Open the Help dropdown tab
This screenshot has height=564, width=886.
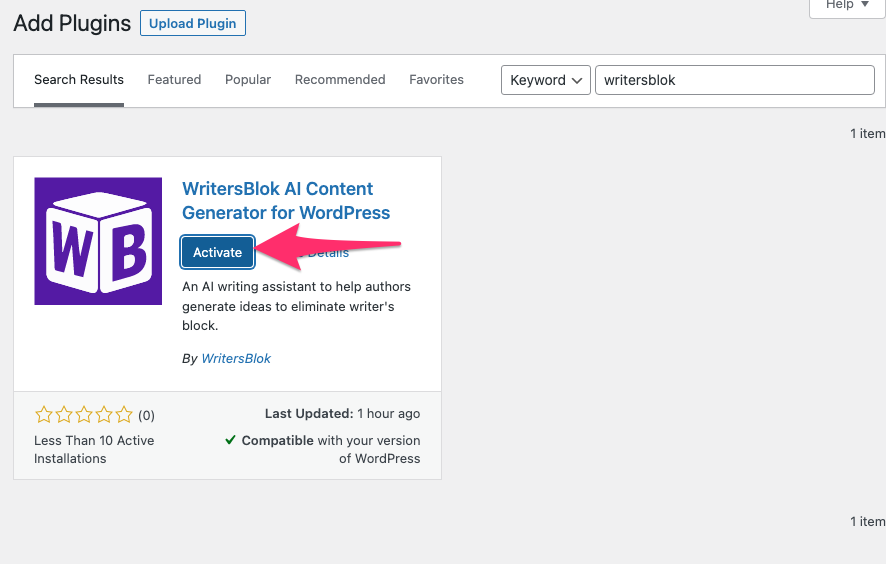847,6
